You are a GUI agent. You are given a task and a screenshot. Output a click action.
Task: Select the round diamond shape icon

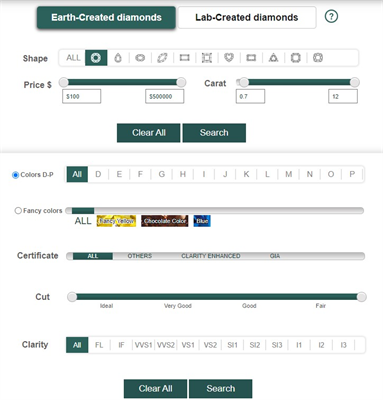[x=96, y=58]
